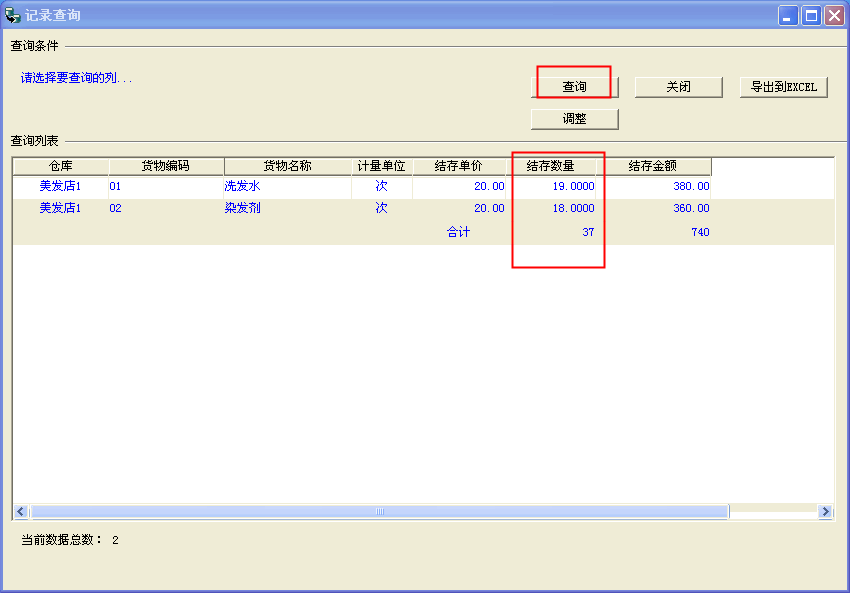Click amount value 380.00

(691, 186)
